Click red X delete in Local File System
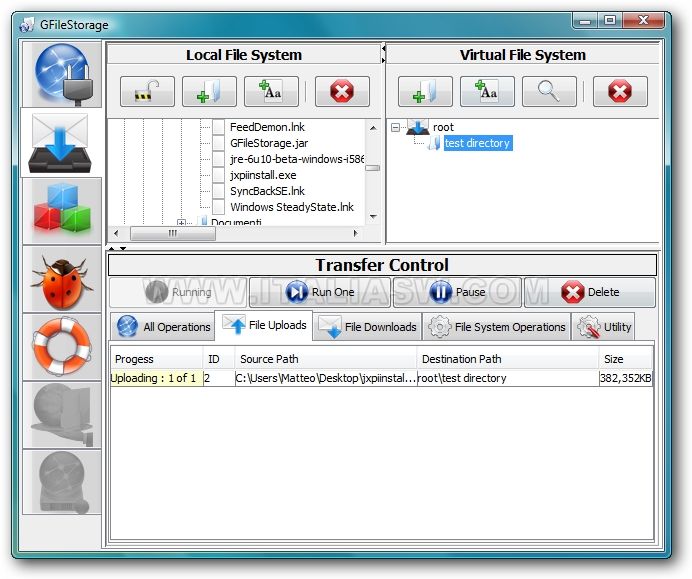The width and height of the screenshot is (692, 579). point(342,91)
